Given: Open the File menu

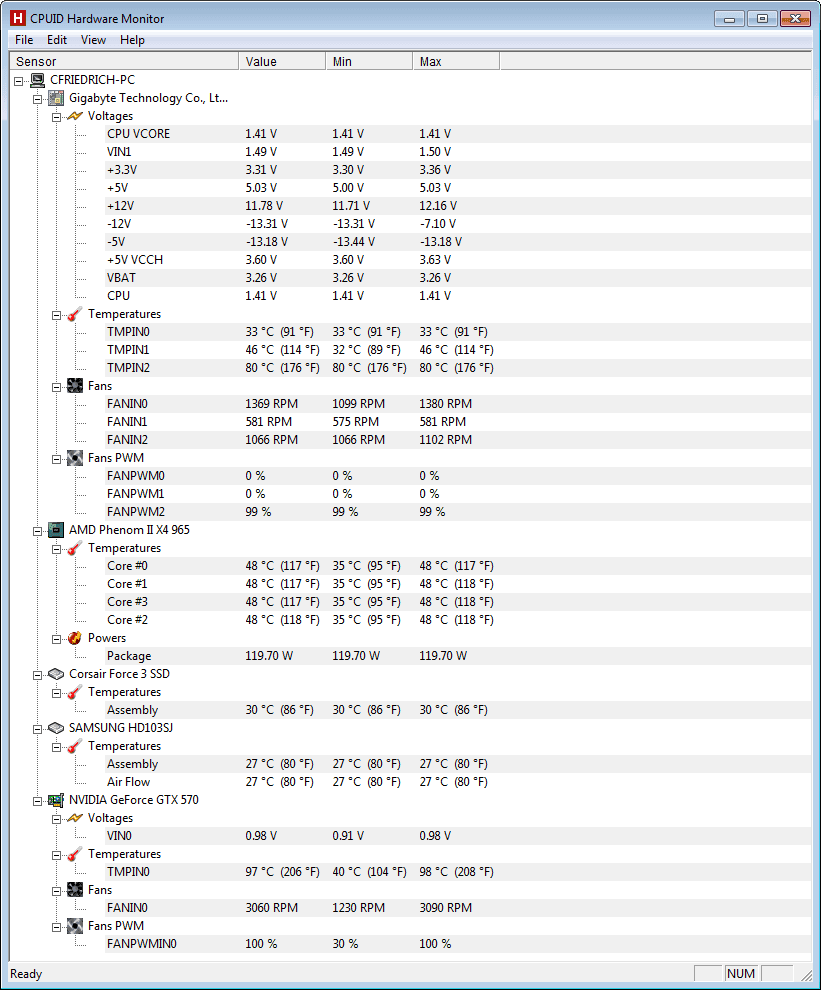Looking at the screenshot, I should [x=24, y=40].
